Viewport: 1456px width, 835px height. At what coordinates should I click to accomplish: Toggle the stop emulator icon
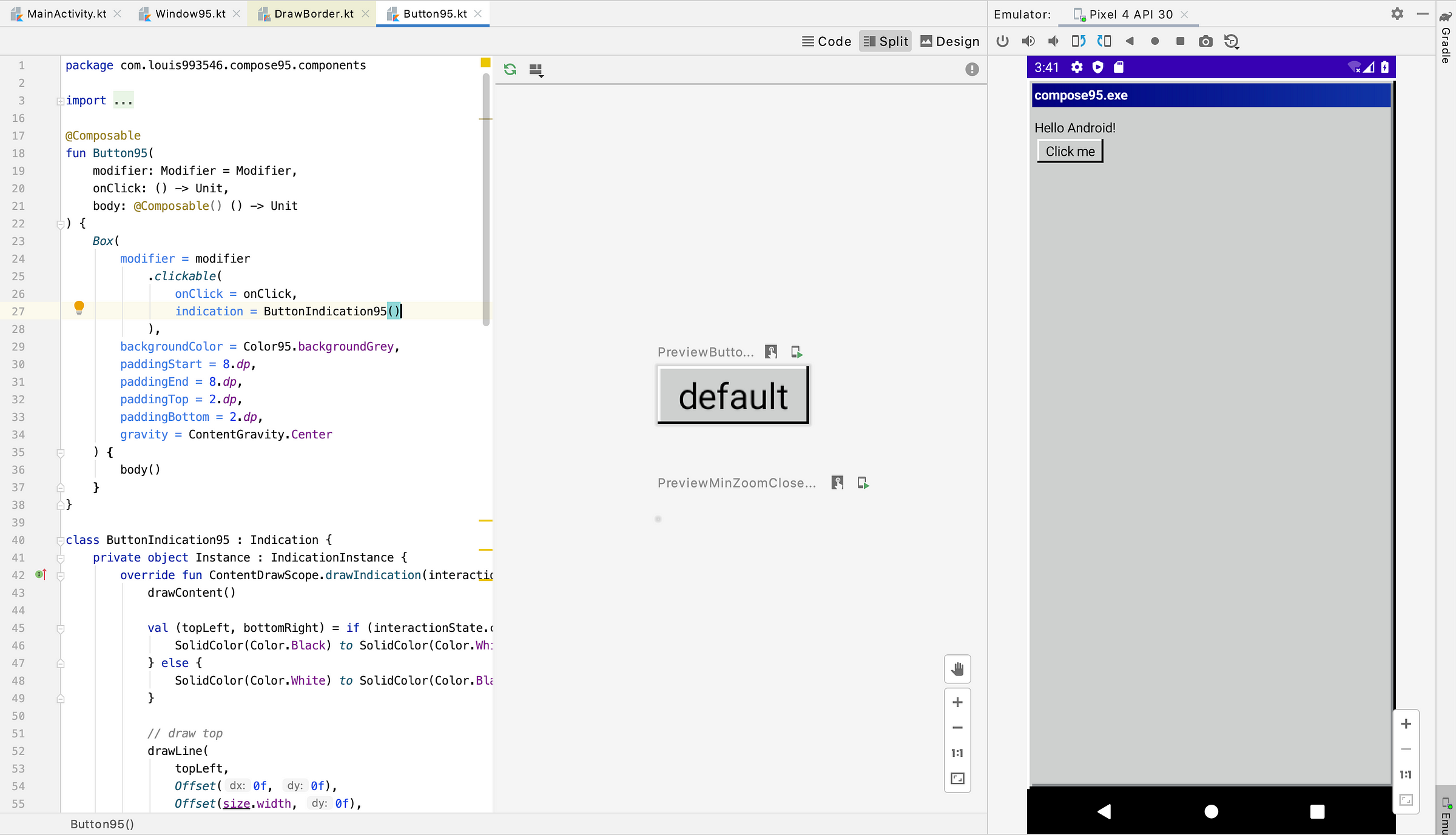click(x=1180, y=41)
